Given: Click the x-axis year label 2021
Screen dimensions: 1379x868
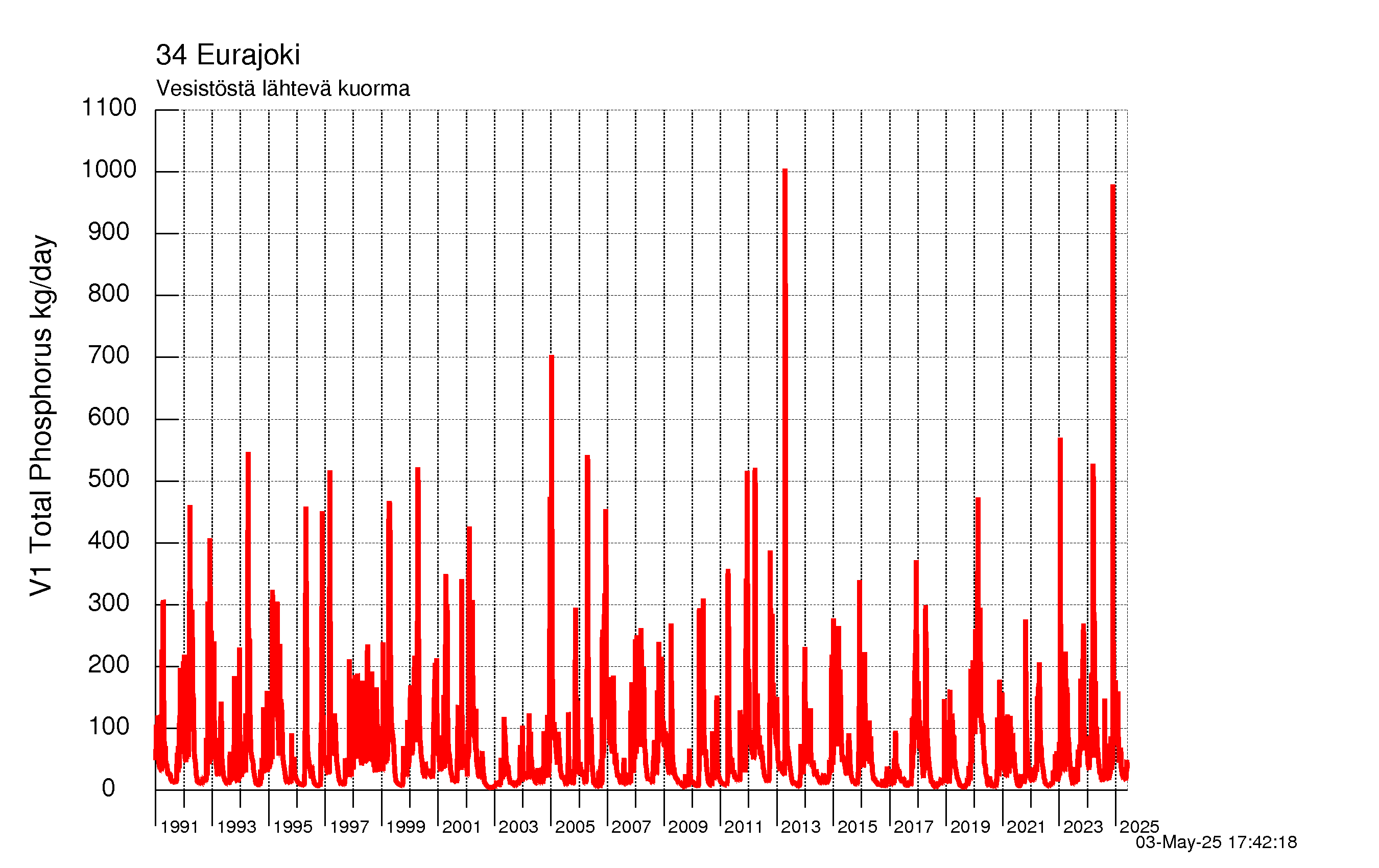Looking at the screenshot, I should pos(1026,827).
